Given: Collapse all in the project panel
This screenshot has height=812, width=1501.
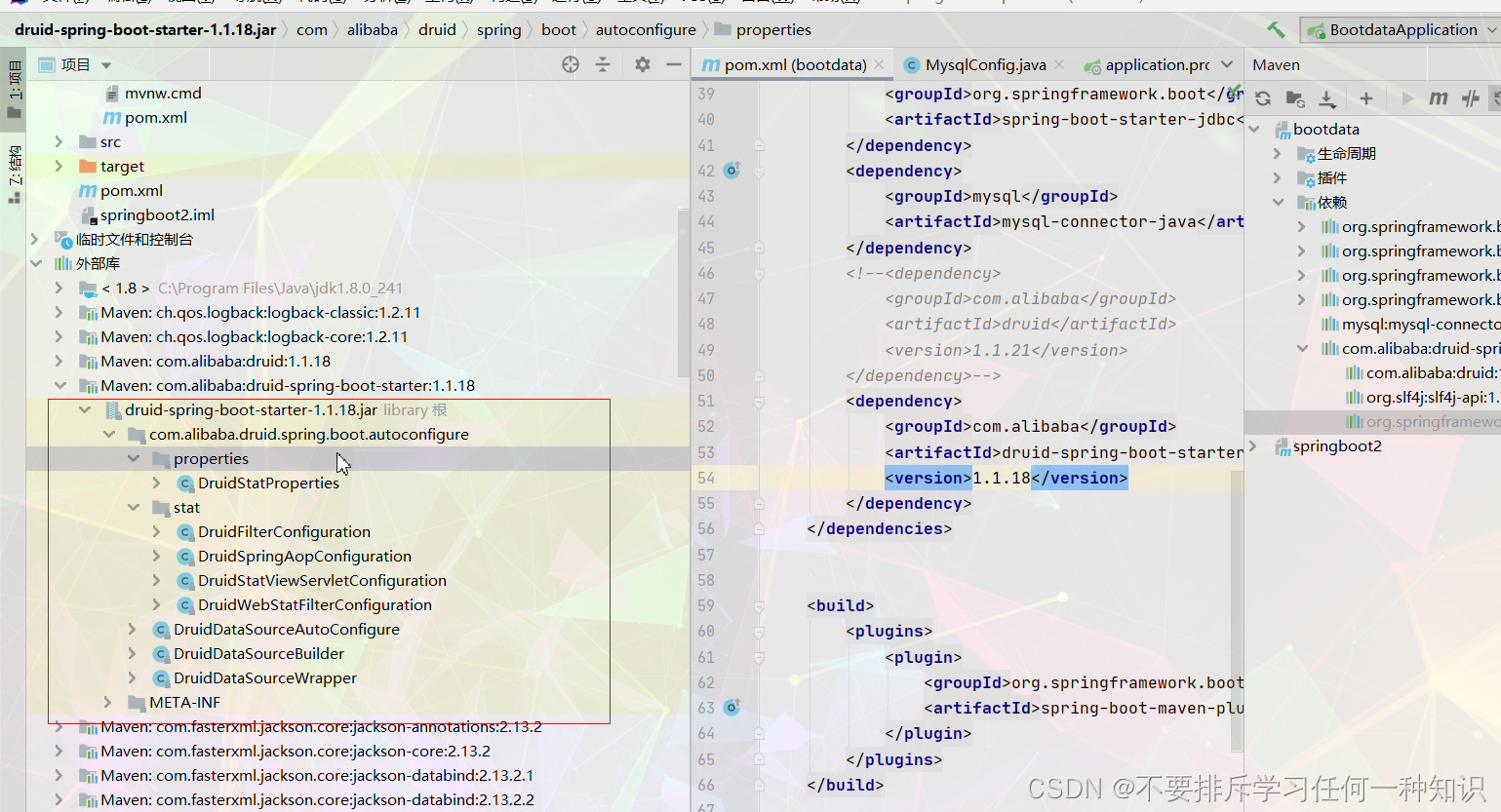Looking at the screenshot, I should click(x=603, y=64).
